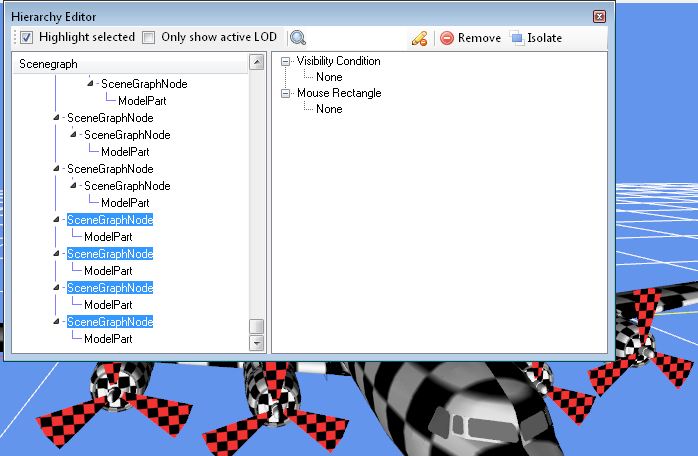This screenshot has width=698, height=456.
Task: Select the Mouse Rectangle label
Action: coord(339,93)
